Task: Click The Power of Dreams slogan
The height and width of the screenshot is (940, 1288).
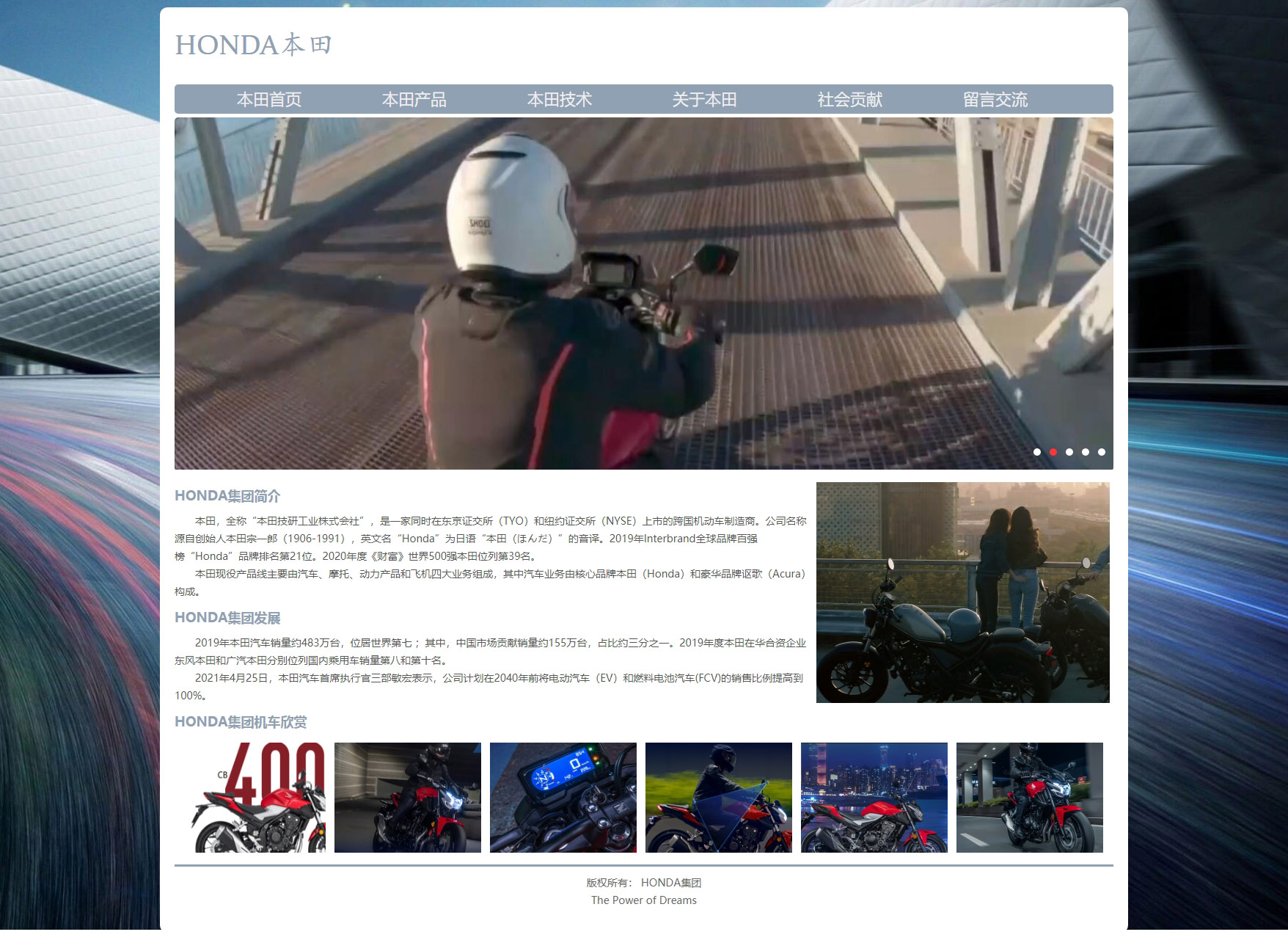Action: click(x=644, y=900)
